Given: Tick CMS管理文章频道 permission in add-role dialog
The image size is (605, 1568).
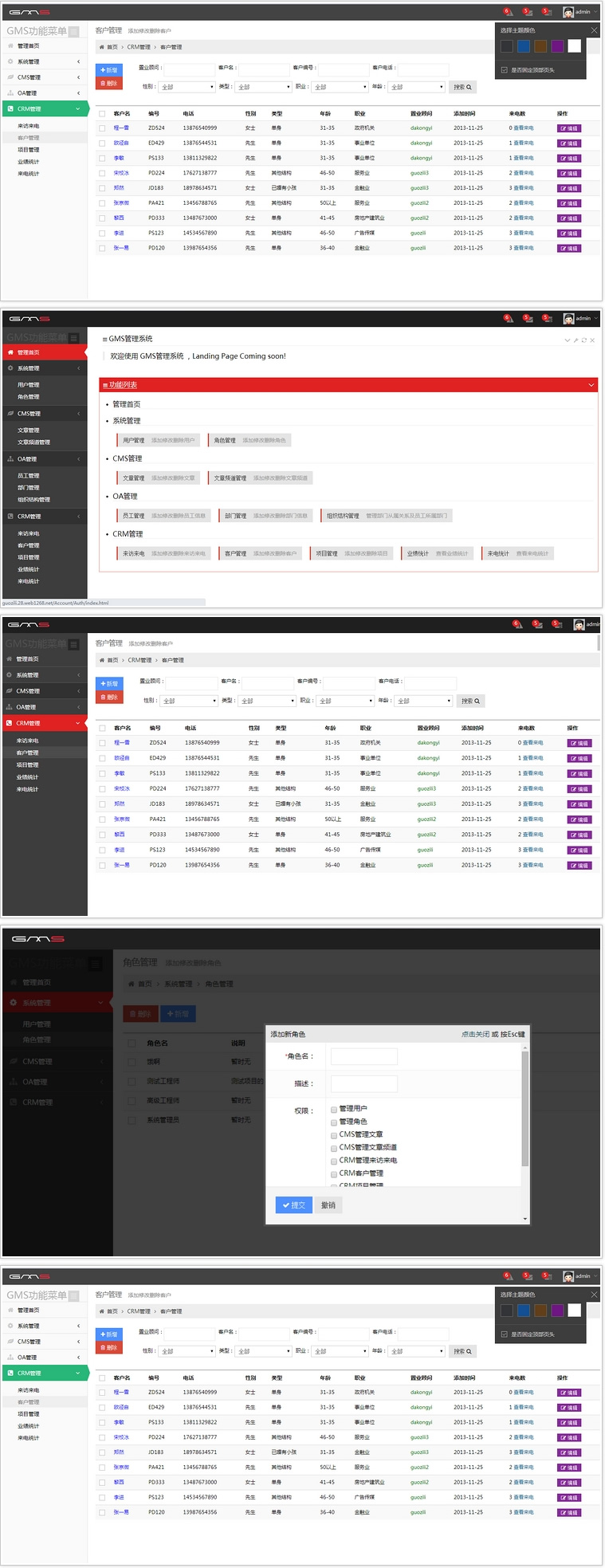Looking at the screenshot, I should tap(334, 1147).
